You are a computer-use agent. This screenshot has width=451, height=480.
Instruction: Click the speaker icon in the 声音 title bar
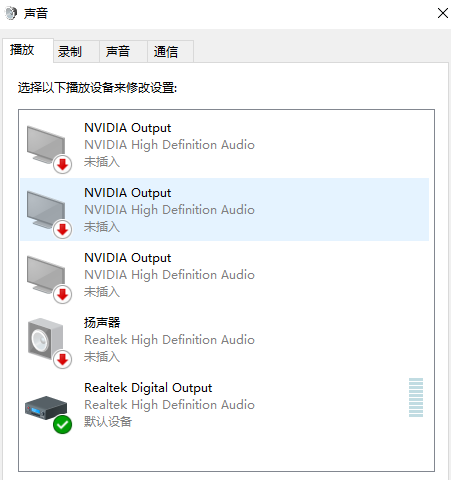[11, 13]
